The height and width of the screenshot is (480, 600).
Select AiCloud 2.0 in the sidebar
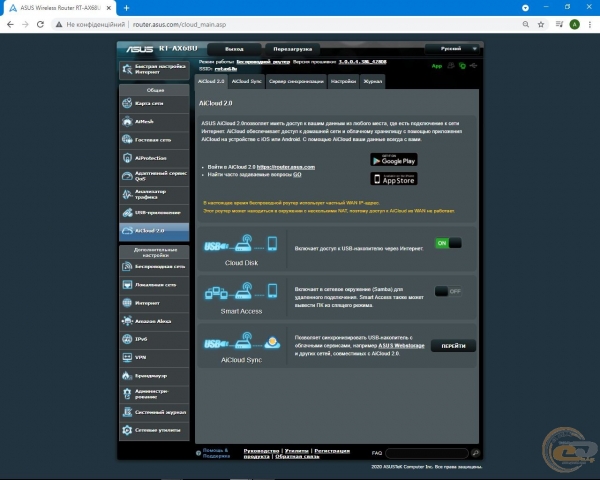pyautogui.click(x=154, y=231)
